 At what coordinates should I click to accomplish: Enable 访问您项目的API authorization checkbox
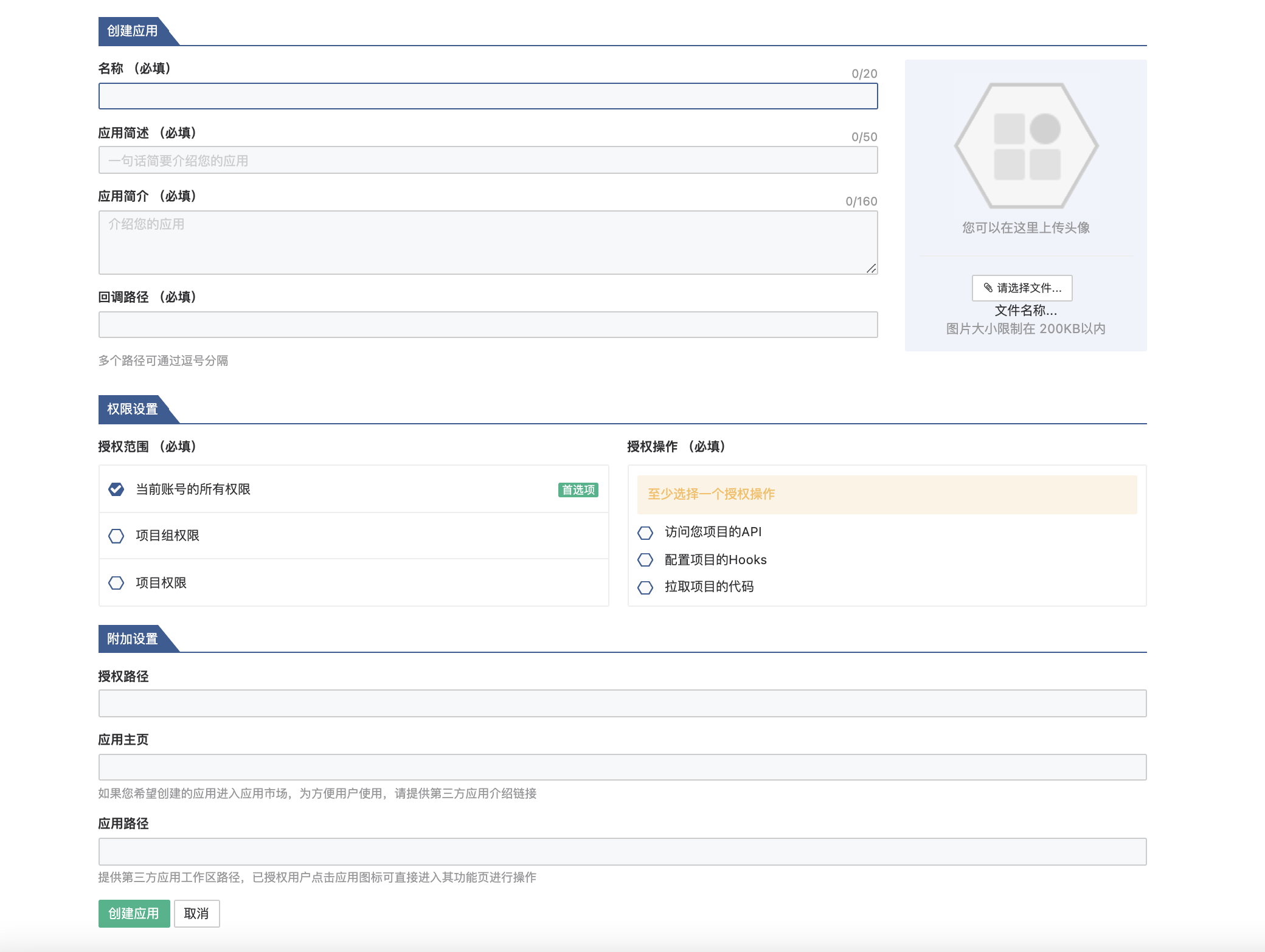[645, 533]
